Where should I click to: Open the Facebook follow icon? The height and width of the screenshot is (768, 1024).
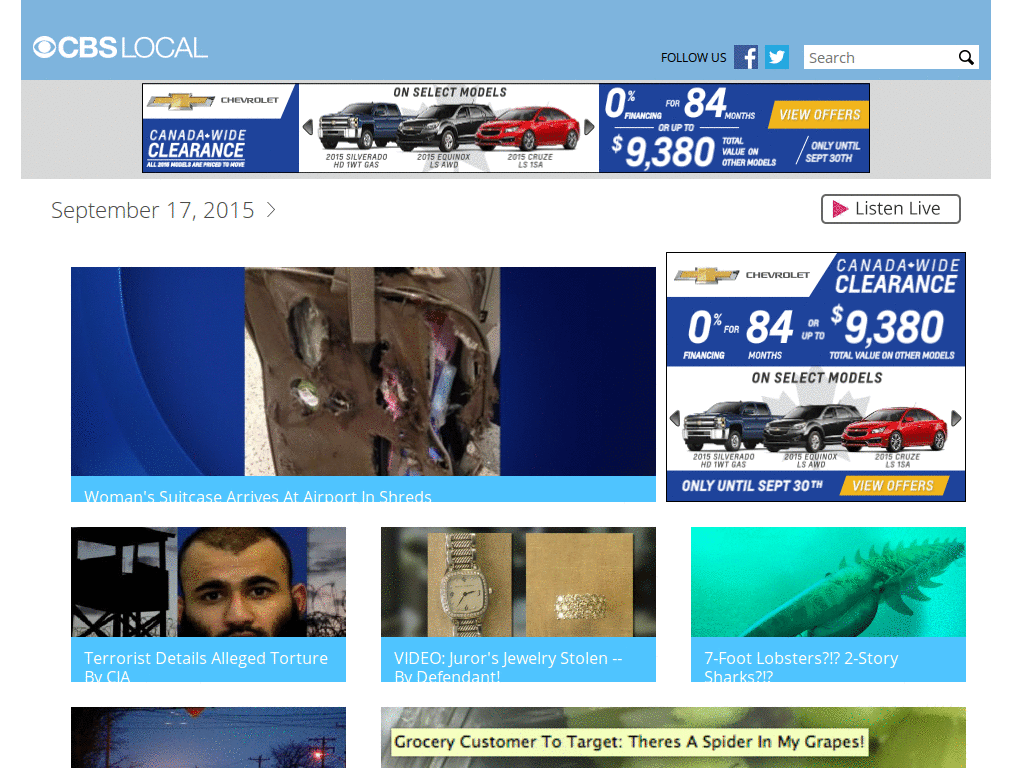tap(746, 57)
